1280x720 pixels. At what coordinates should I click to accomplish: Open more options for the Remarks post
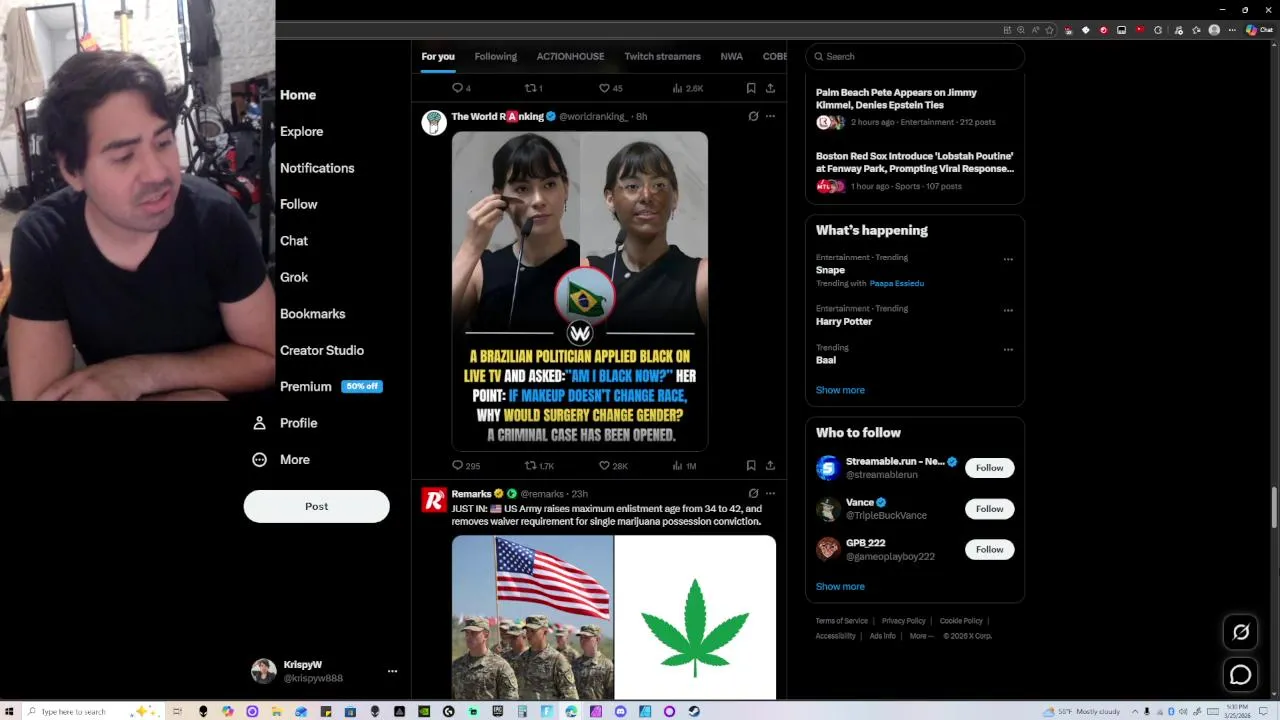[770, 493]
